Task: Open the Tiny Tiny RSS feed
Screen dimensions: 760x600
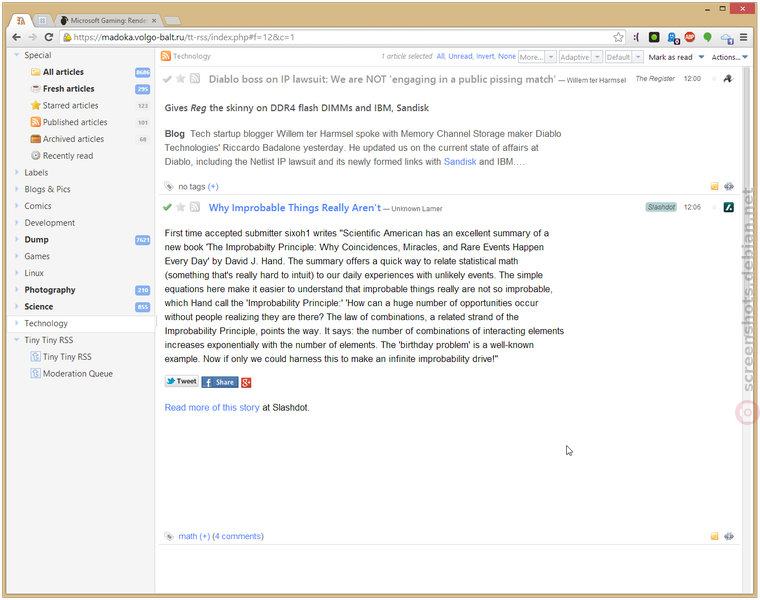Action: tap(67, 357)
